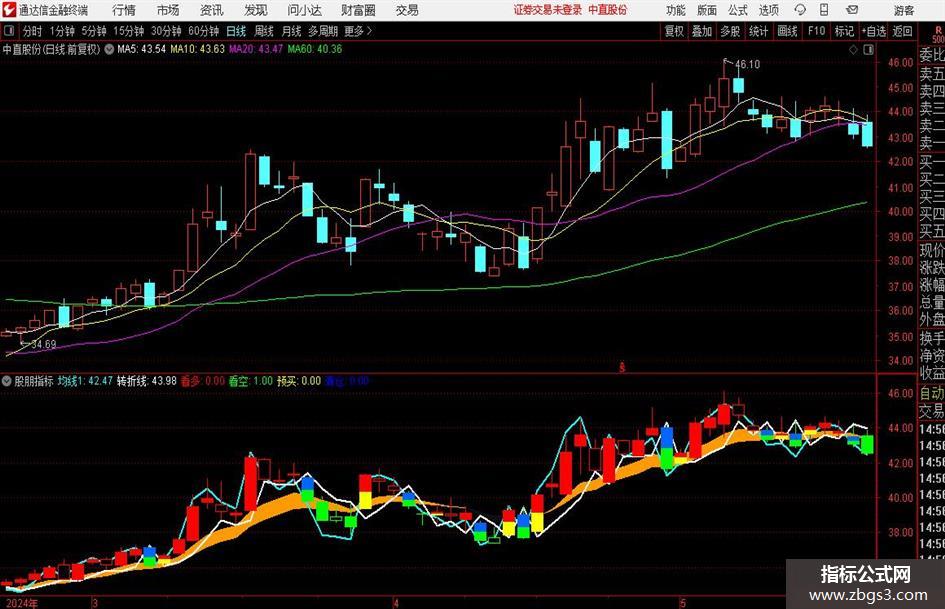Click the 2024年 date axis label
This screenshot has width=945, height=609.
[x=21, y=603]
